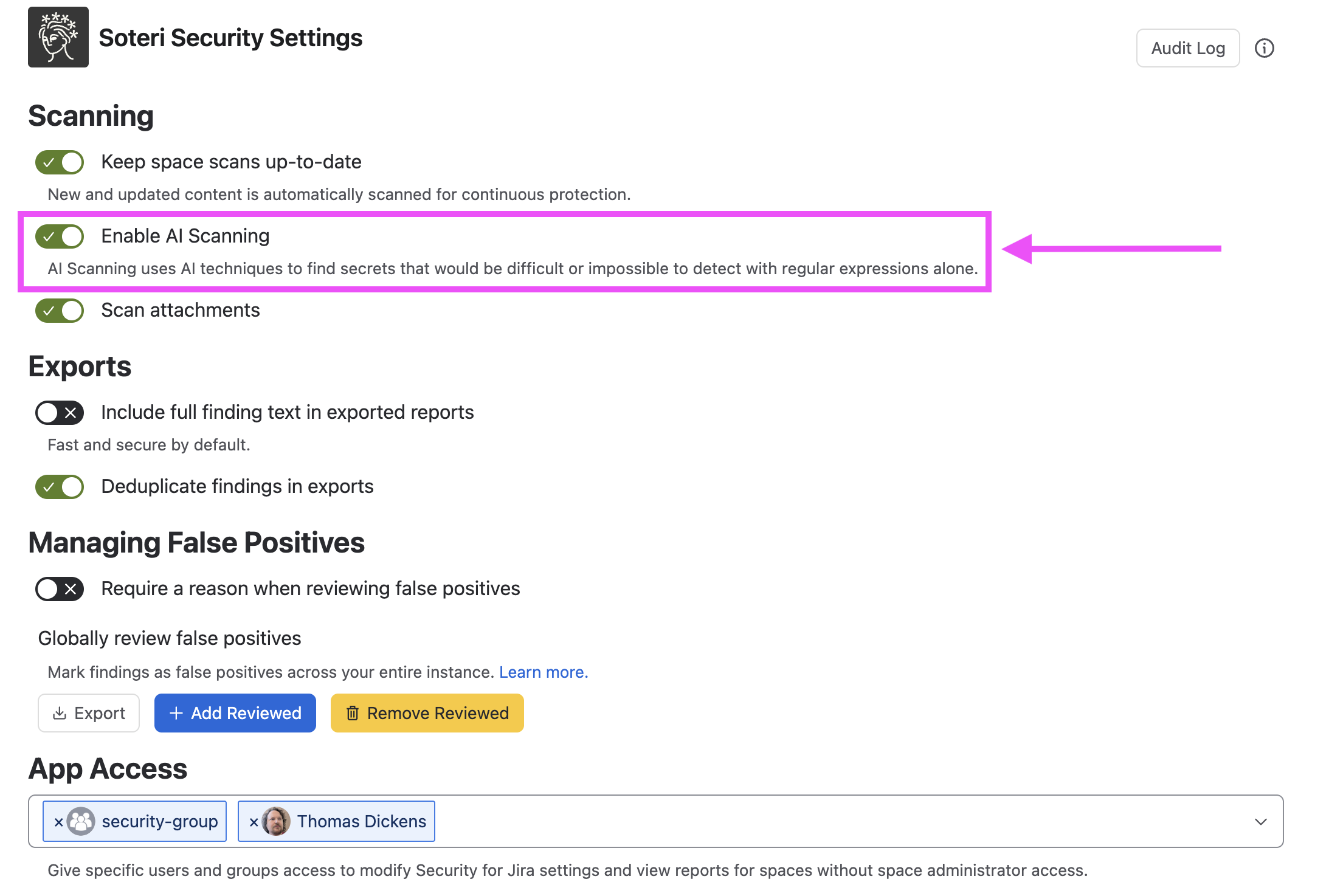Click Add Reviewed button
This screenshot has width=1329, height=896.
(x=235, y=713)
